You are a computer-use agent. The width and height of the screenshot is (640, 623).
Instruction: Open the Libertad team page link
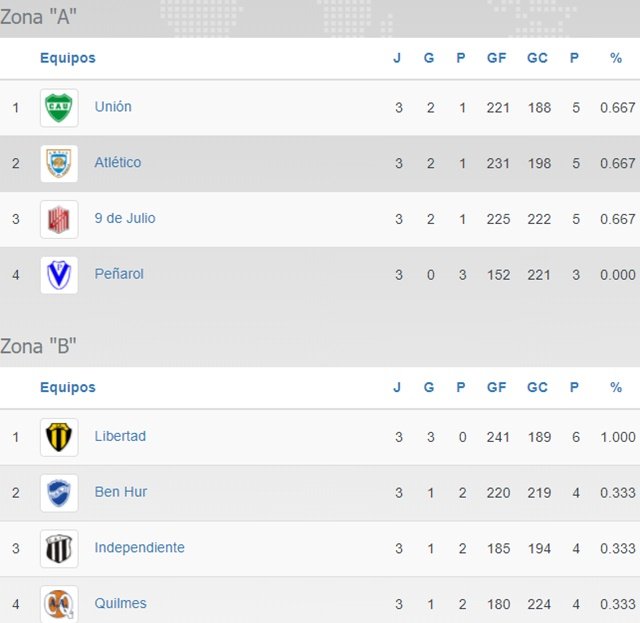[x=120, y=436]
